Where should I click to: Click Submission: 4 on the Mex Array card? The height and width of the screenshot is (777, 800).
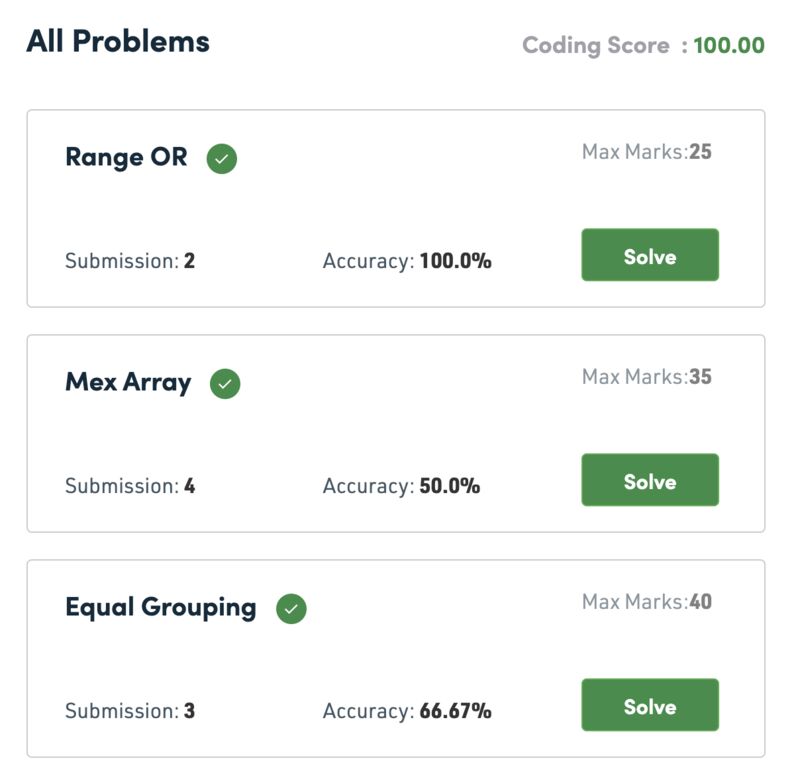pos(130,486)
